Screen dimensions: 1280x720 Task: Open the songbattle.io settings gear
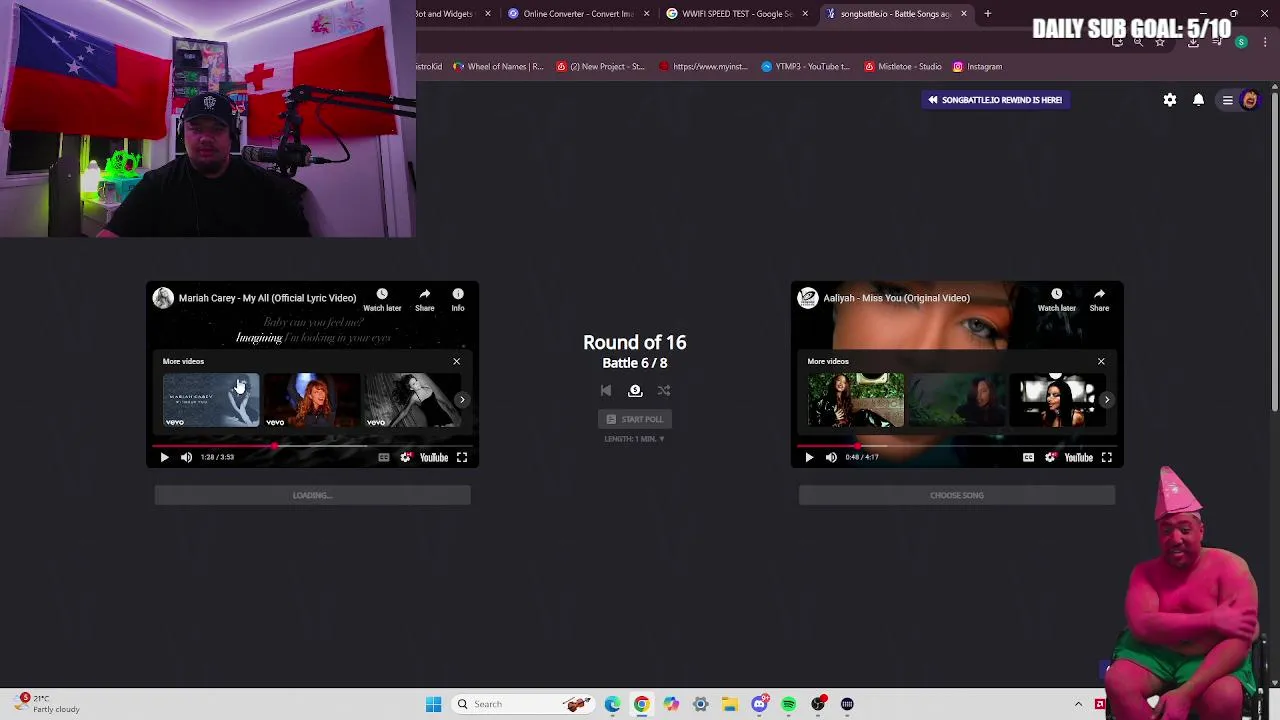click(x=1170, y=100)
